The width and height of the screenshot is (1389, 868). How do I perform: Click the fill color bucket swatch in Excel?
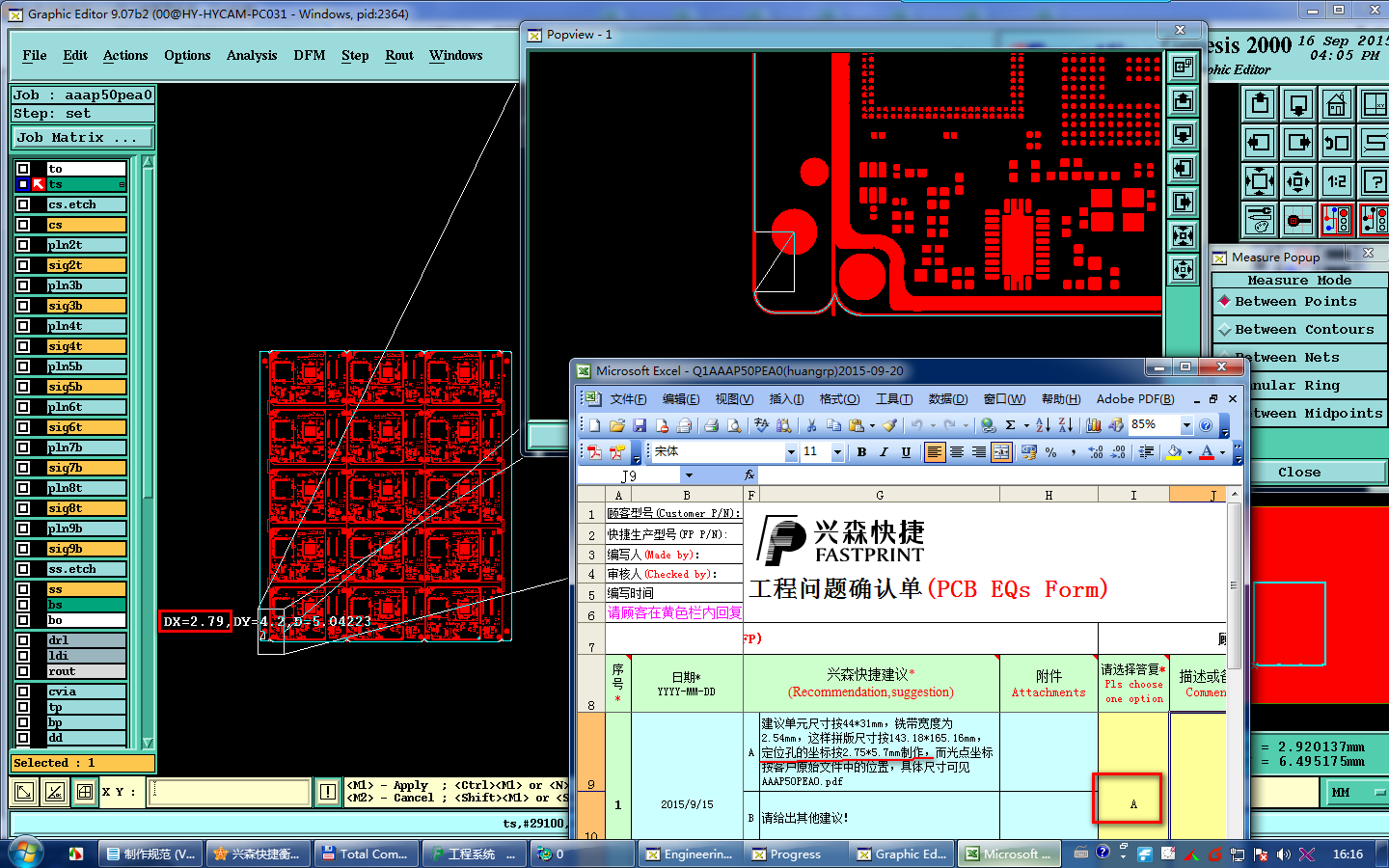point(1174,451)
